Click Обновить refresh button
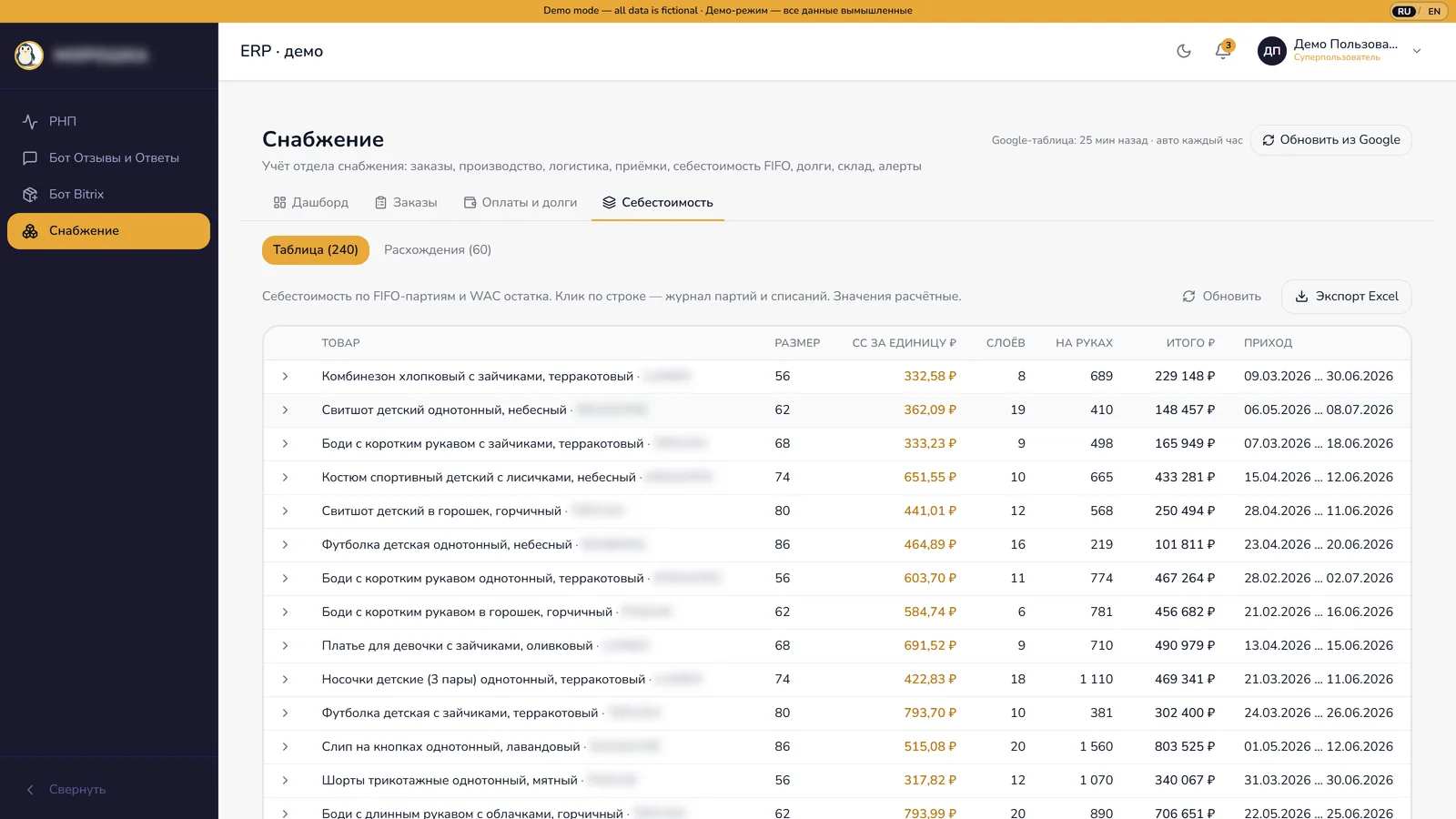 (1221, 297)
